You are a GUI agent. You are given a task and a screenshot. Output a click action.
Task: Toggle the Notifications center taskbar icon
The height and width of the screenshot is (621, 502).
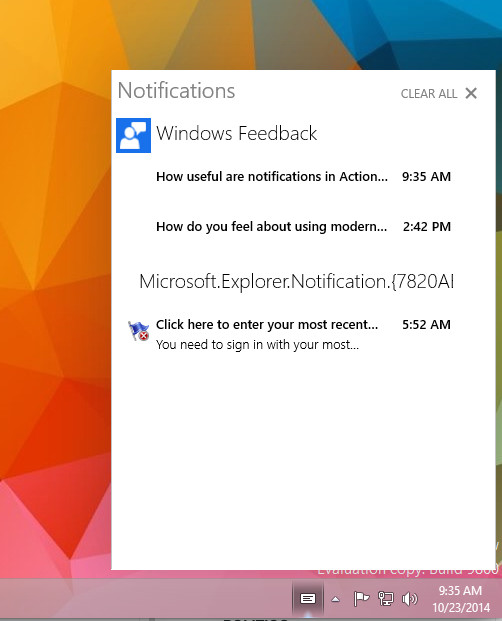point(308,598)
